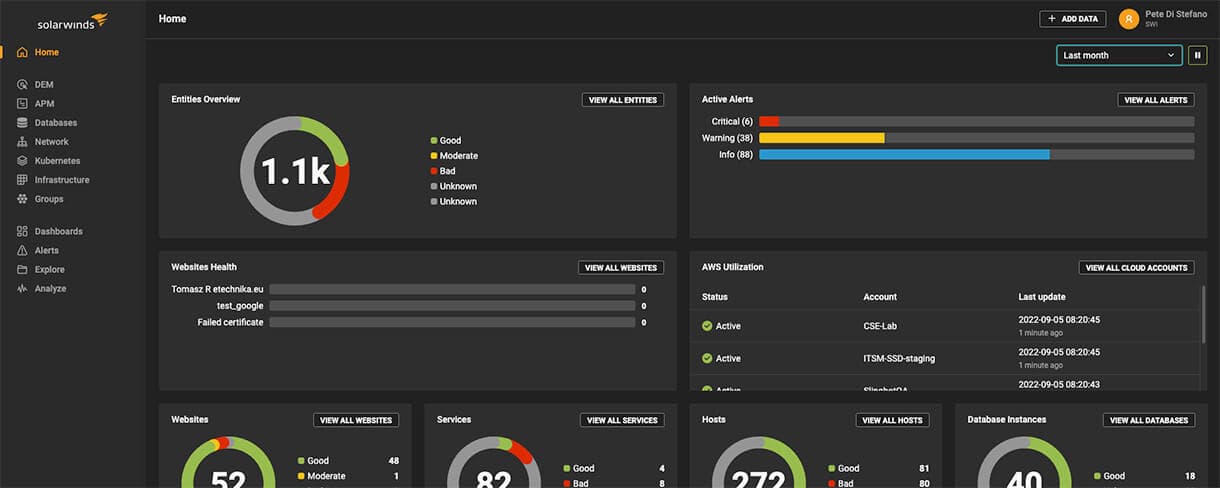The height and width of the screenshot is (488, 1220).
Task: Click the red Critical alerts bar
Action: pyautogui.click(x=769, y=121)
